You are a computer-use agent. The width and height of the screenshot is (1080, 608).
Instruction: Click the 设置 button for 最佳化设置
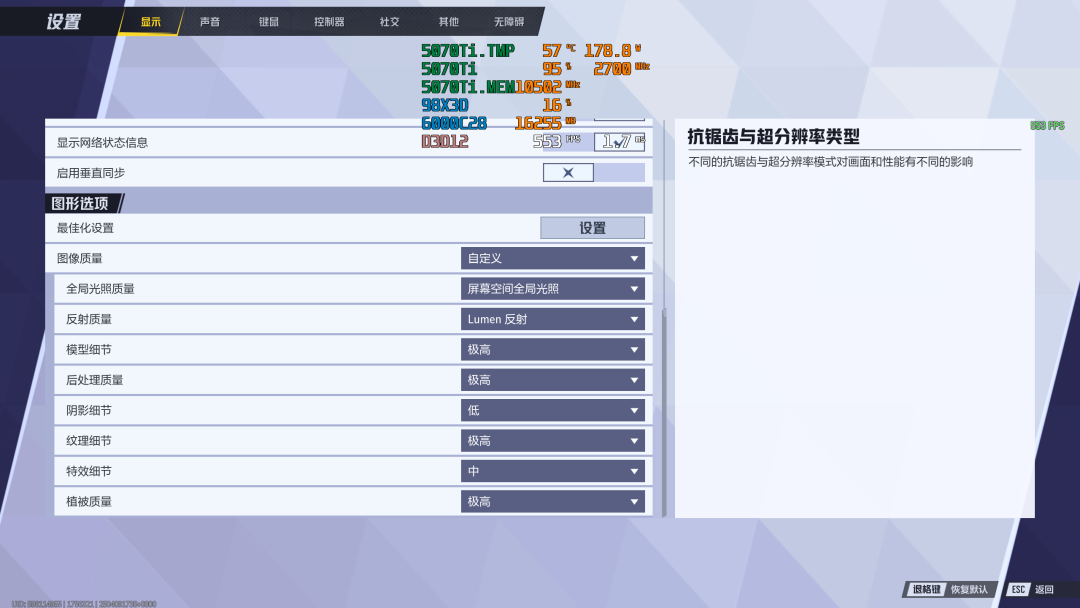tap(592, 228)
